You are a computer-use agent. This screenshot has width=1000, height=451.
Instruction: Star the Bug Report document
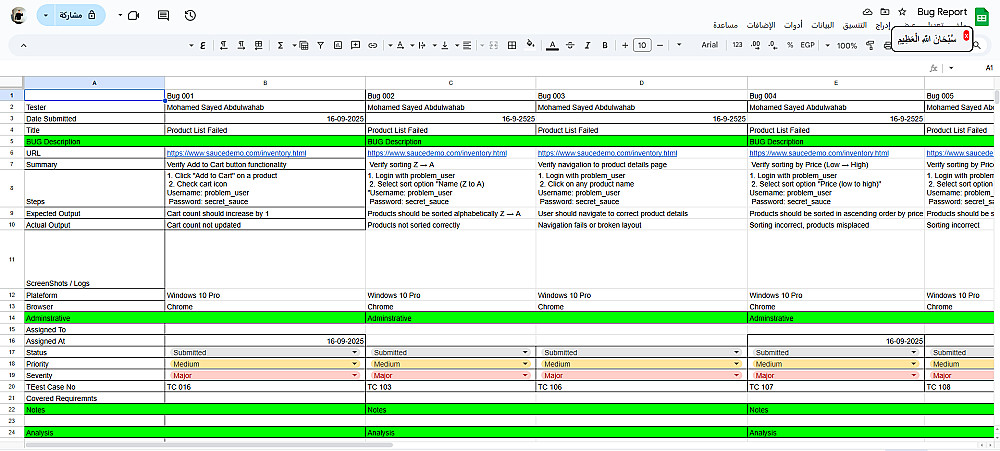902,11
